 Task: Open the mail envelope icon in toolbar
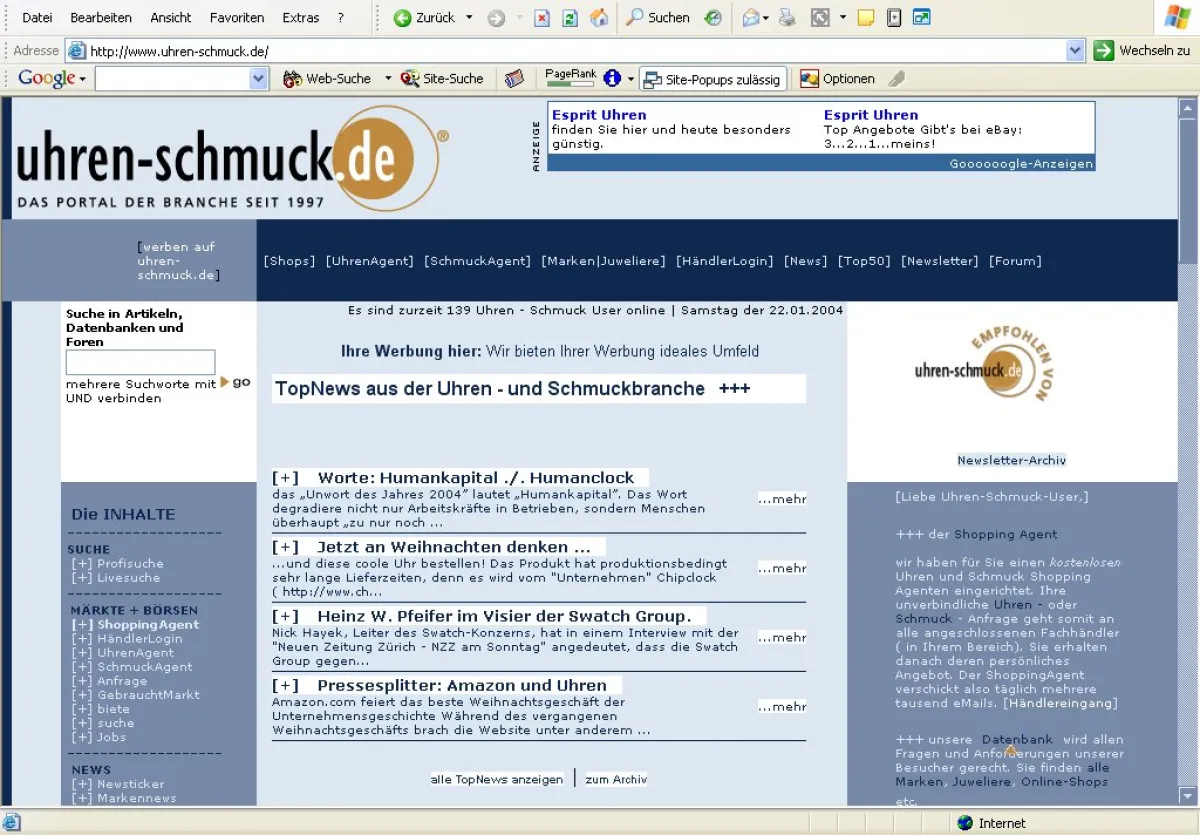750,18
